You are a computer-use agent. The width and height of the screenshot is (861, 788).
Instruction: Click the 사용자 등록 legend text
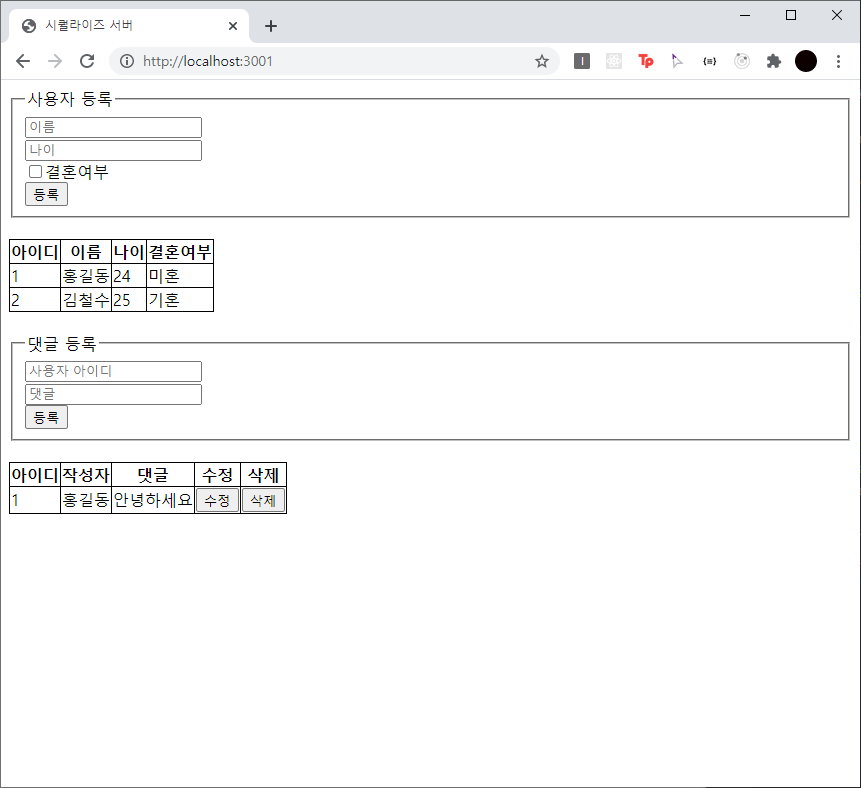[70, 99]
